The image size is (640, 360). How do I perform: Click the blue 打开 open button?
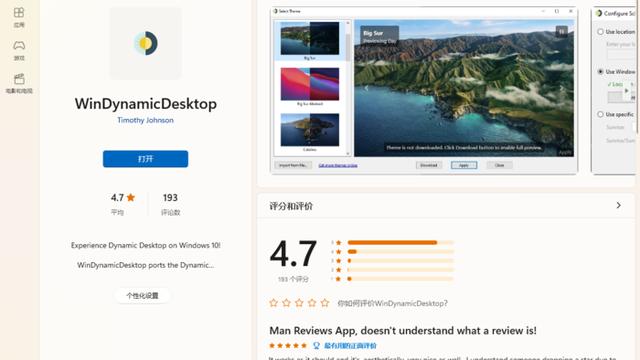click(x=145, y=159)
